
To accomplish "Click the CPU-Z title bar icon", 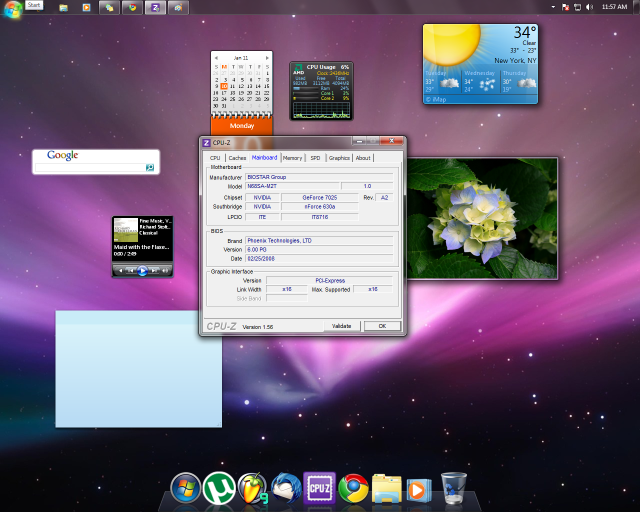I will pos(207,142).
